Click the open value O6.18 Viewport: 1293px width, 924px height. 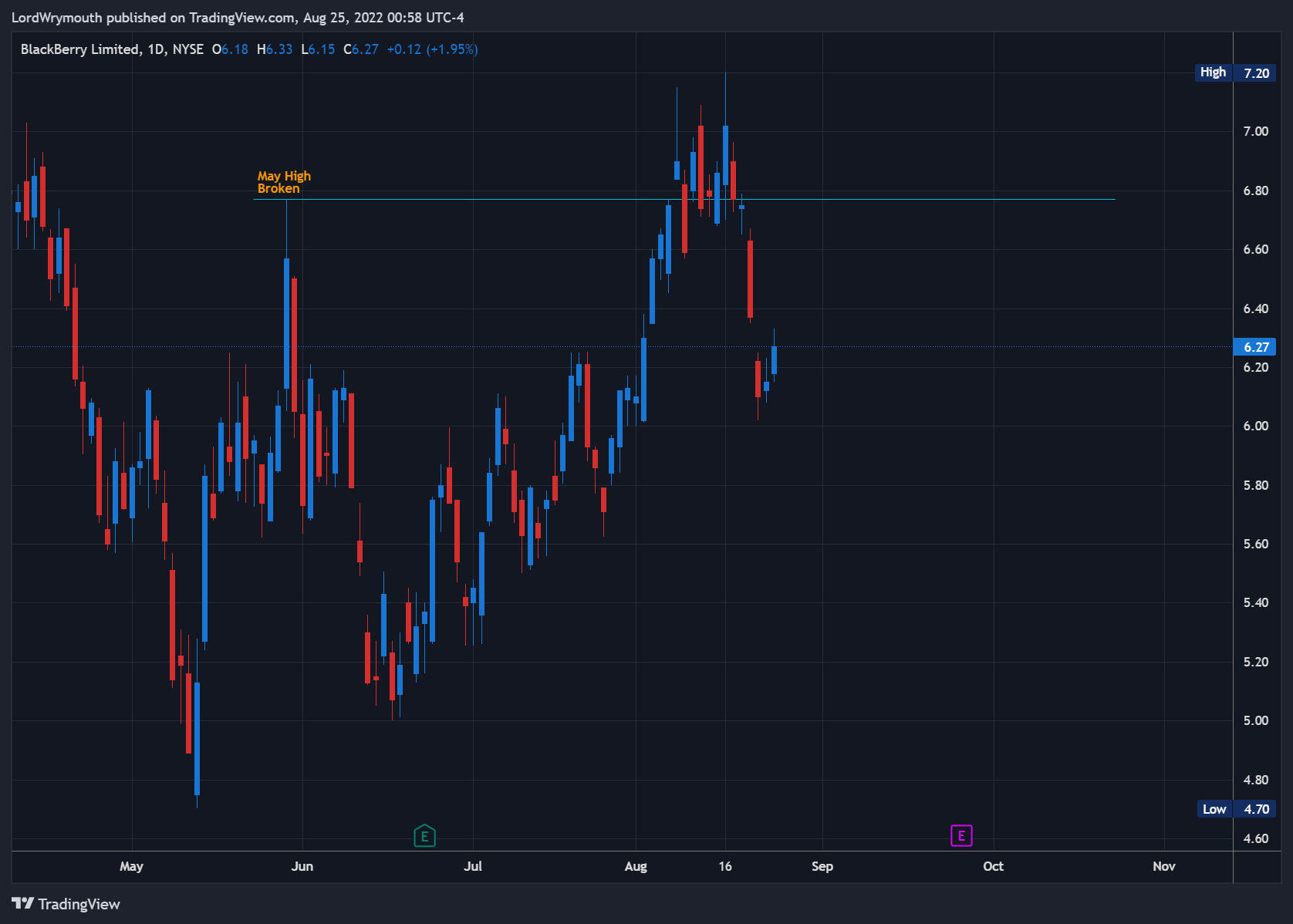(x=230, y=49)
